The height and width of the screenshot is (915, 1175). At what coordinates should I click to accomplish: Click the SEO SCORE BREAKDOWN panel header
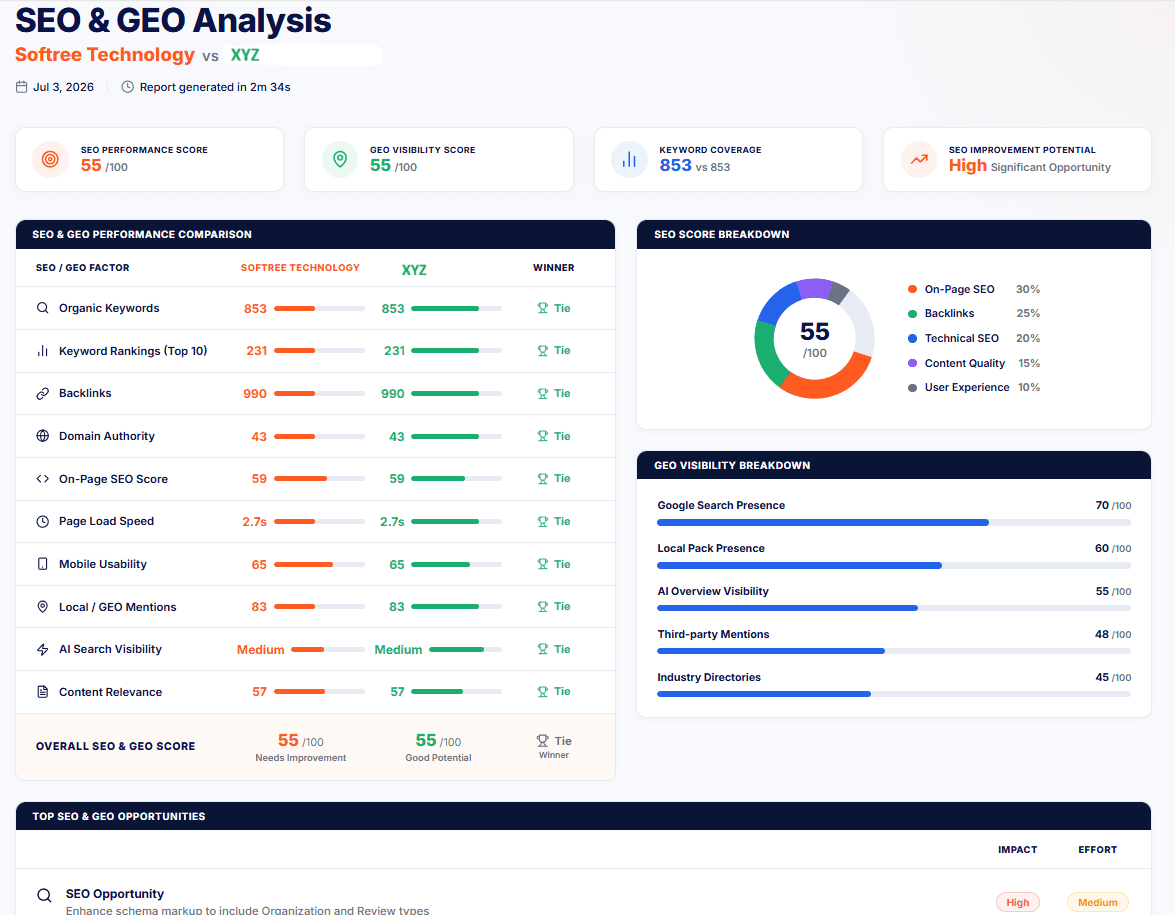click(894, 235)
